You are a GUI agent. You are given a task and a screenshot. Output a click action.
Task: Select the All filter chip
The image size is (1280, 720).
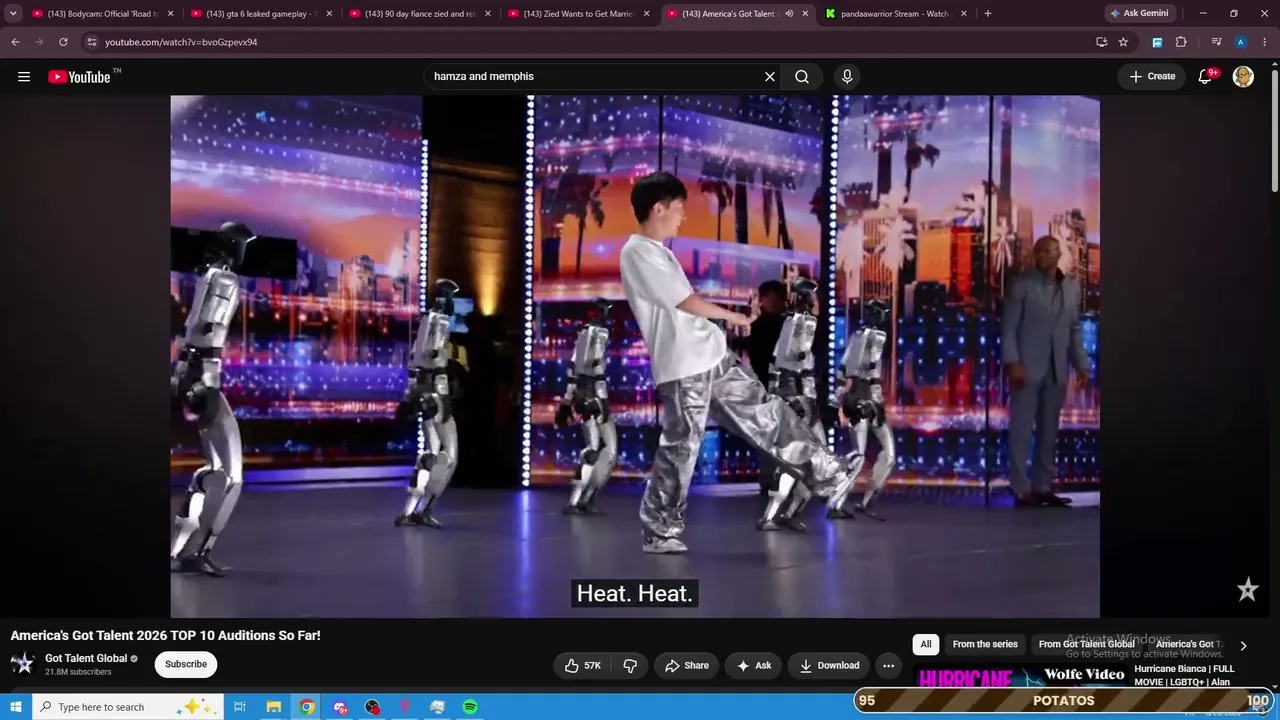[926, 645]
